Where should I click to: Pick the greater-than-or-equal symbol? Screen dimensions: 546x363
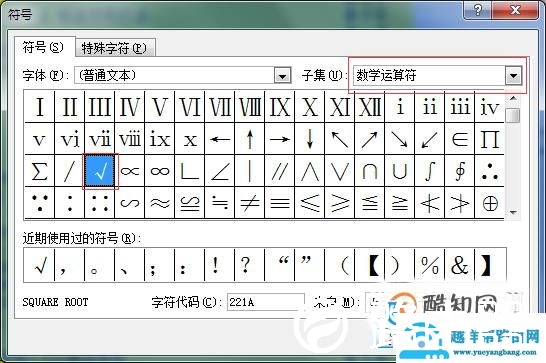[x=340, y=203]
